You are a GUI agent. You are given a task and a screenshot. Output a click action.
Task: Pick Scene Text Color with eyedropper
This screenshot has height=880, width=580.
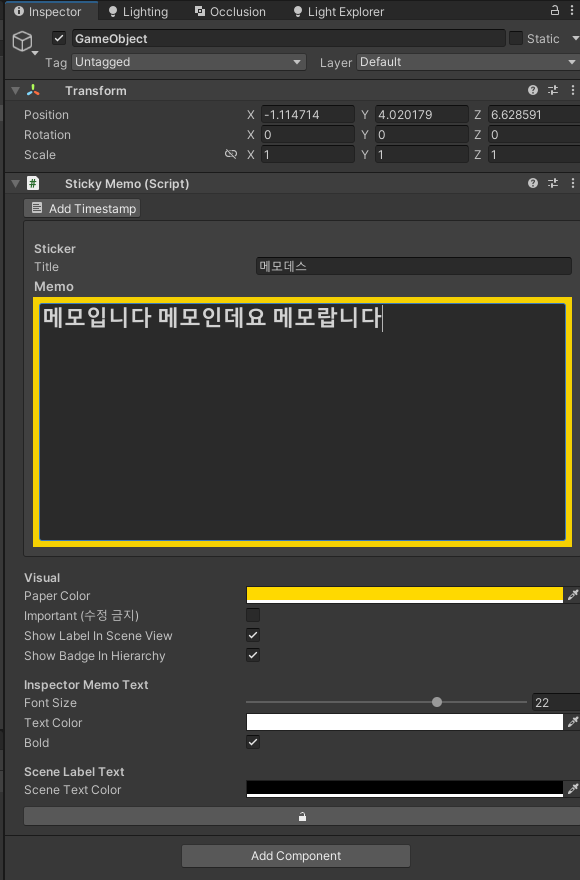click(573, 789)
